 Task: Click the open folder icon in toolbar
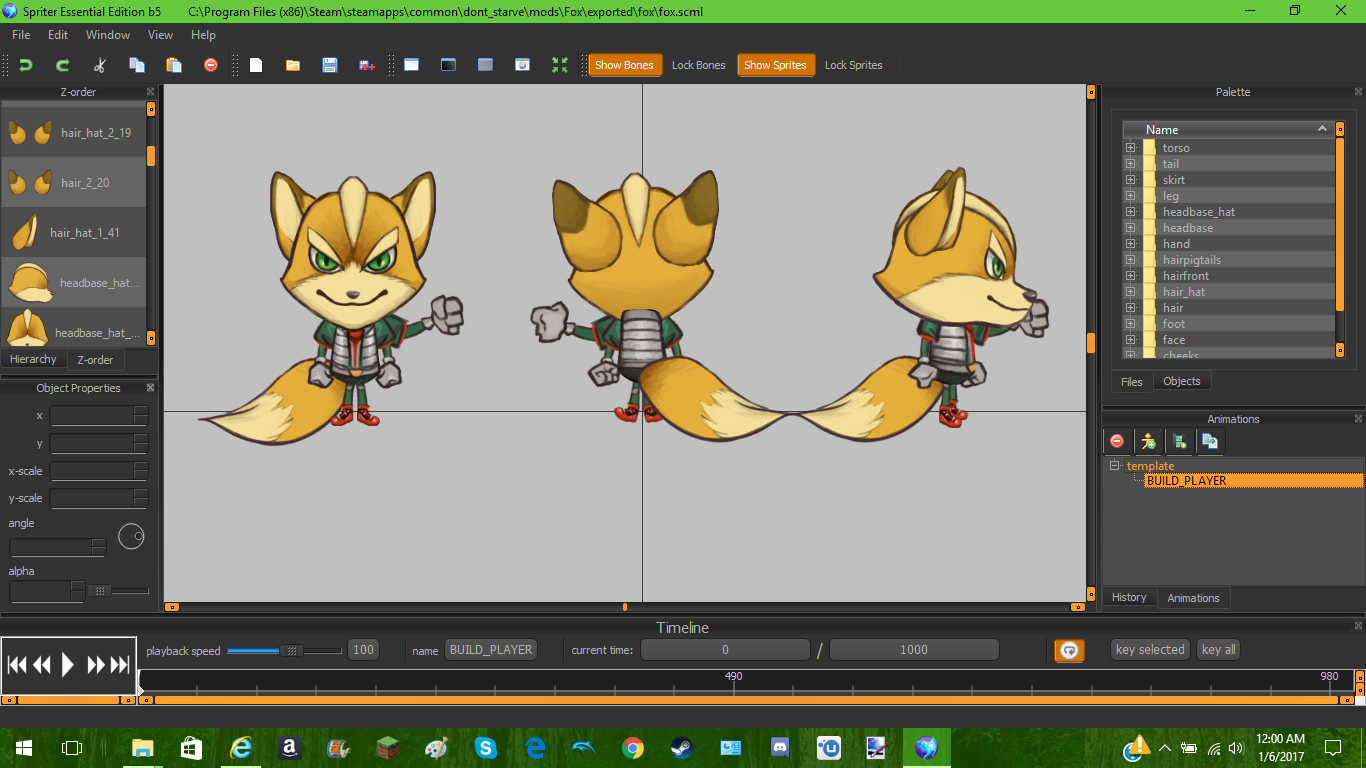tap(292, 65)
